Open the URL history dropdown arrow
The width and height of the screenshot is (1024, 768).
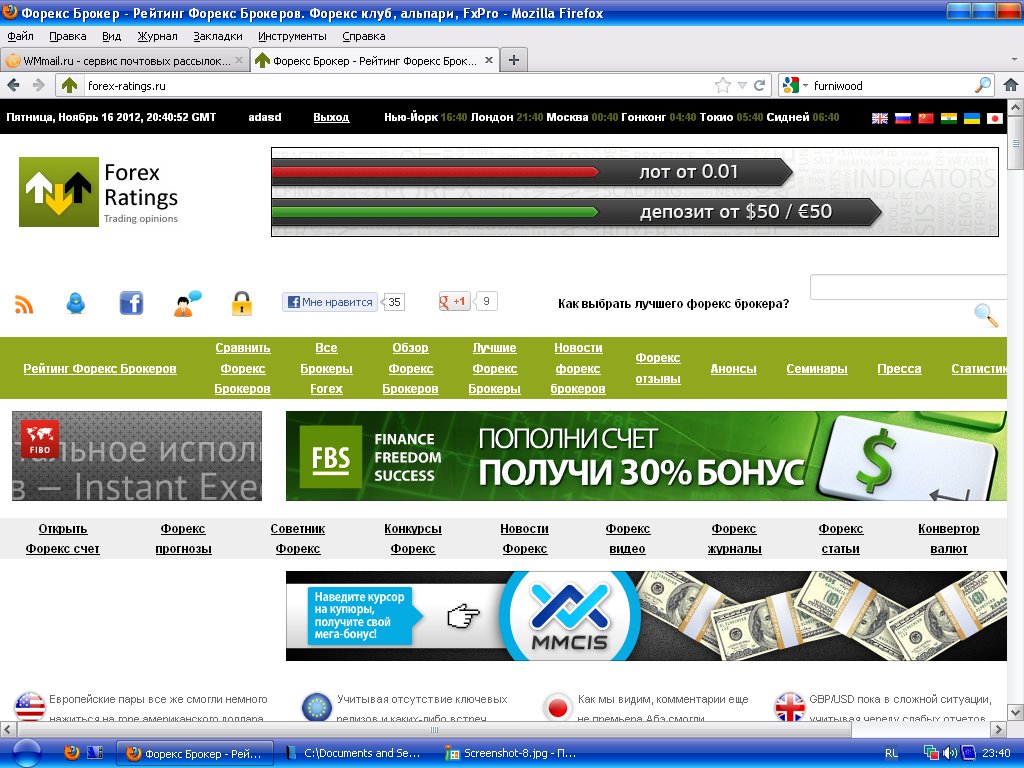(x=742, y=85)
